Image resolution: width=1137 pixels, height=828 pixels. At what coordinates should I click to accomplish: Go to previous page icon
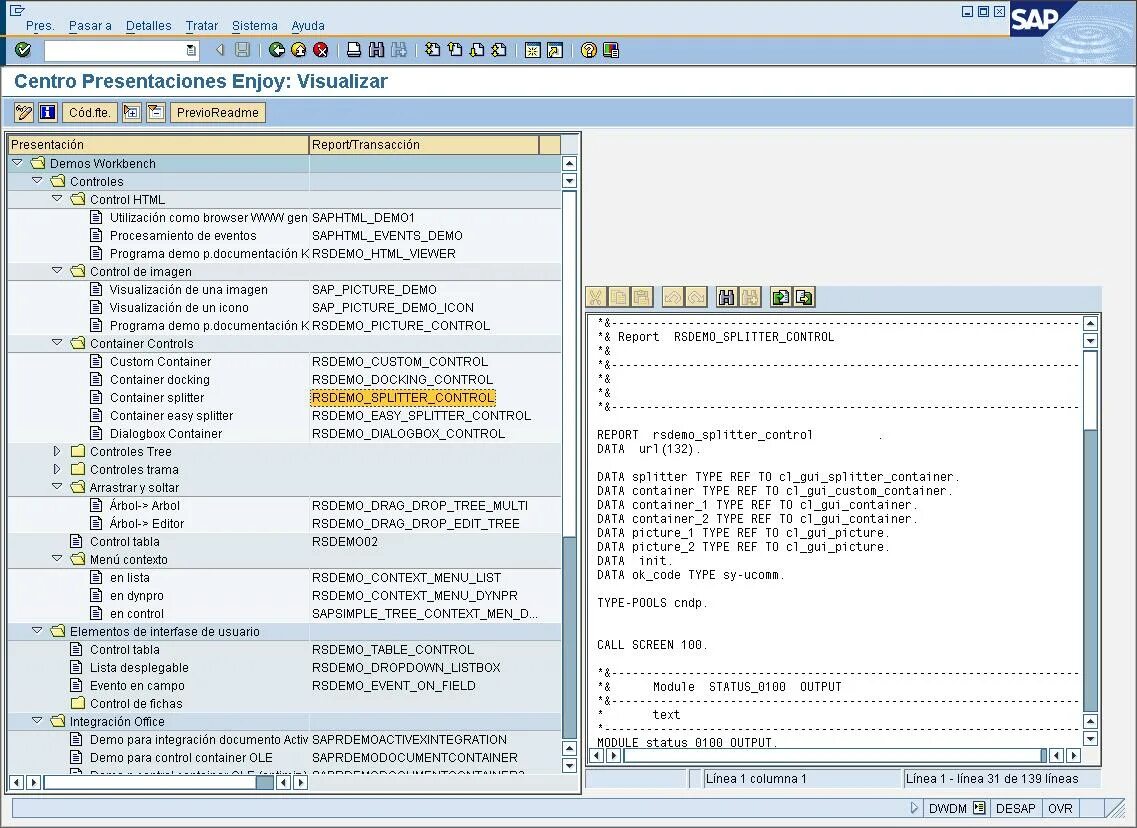tap(455, 50)
